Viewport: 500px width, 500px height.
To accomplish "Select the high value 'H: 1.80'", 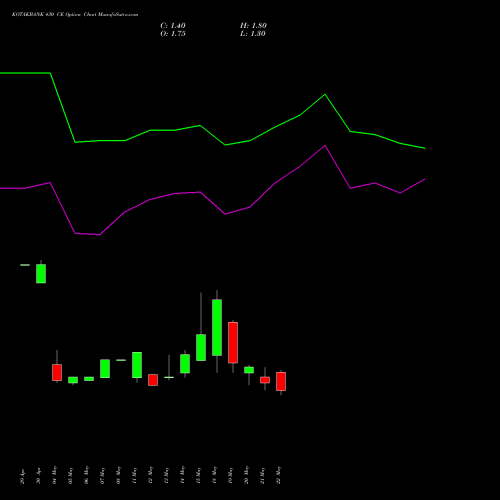I will pyautogui.click(x=253, y=26).
